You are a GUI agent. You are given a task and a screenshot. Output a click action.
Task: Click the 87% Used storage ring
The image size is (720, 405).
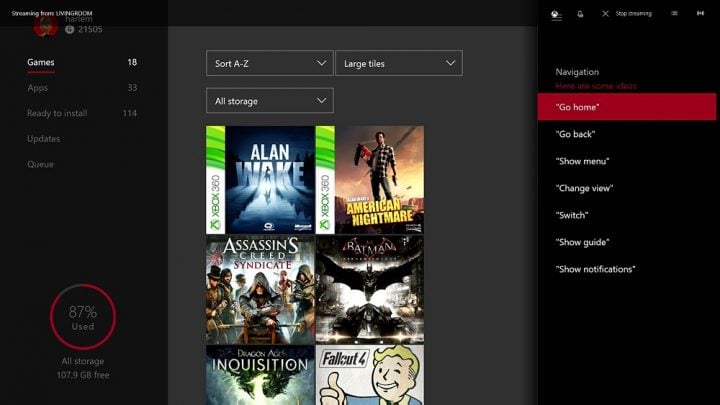83,317
